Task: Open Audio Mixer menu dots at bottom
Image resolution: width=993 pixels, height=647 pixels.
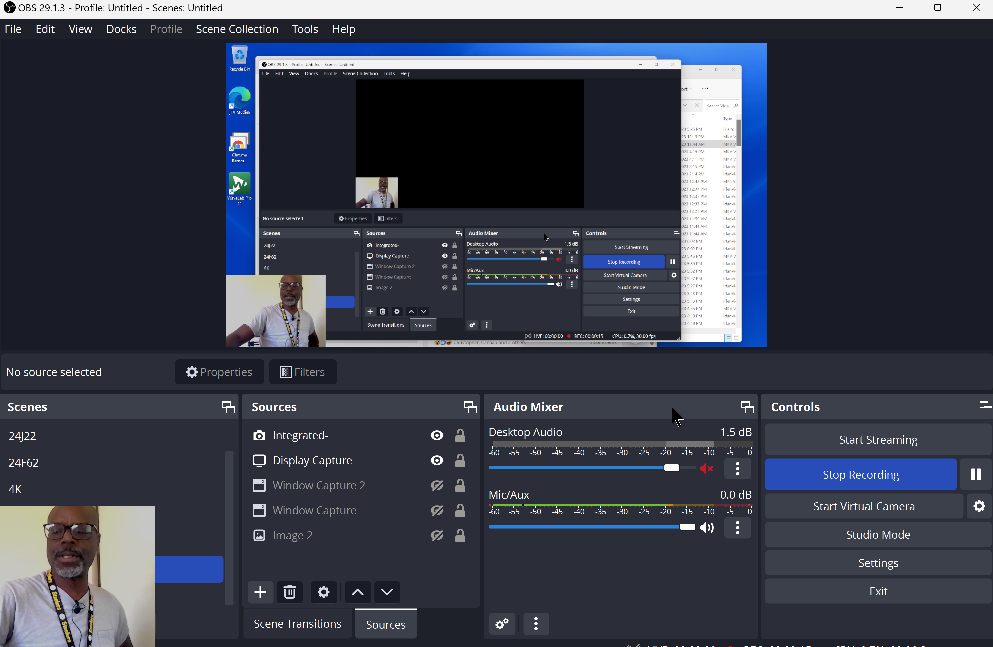Action: pyautogui.click(x=536, y=624)
